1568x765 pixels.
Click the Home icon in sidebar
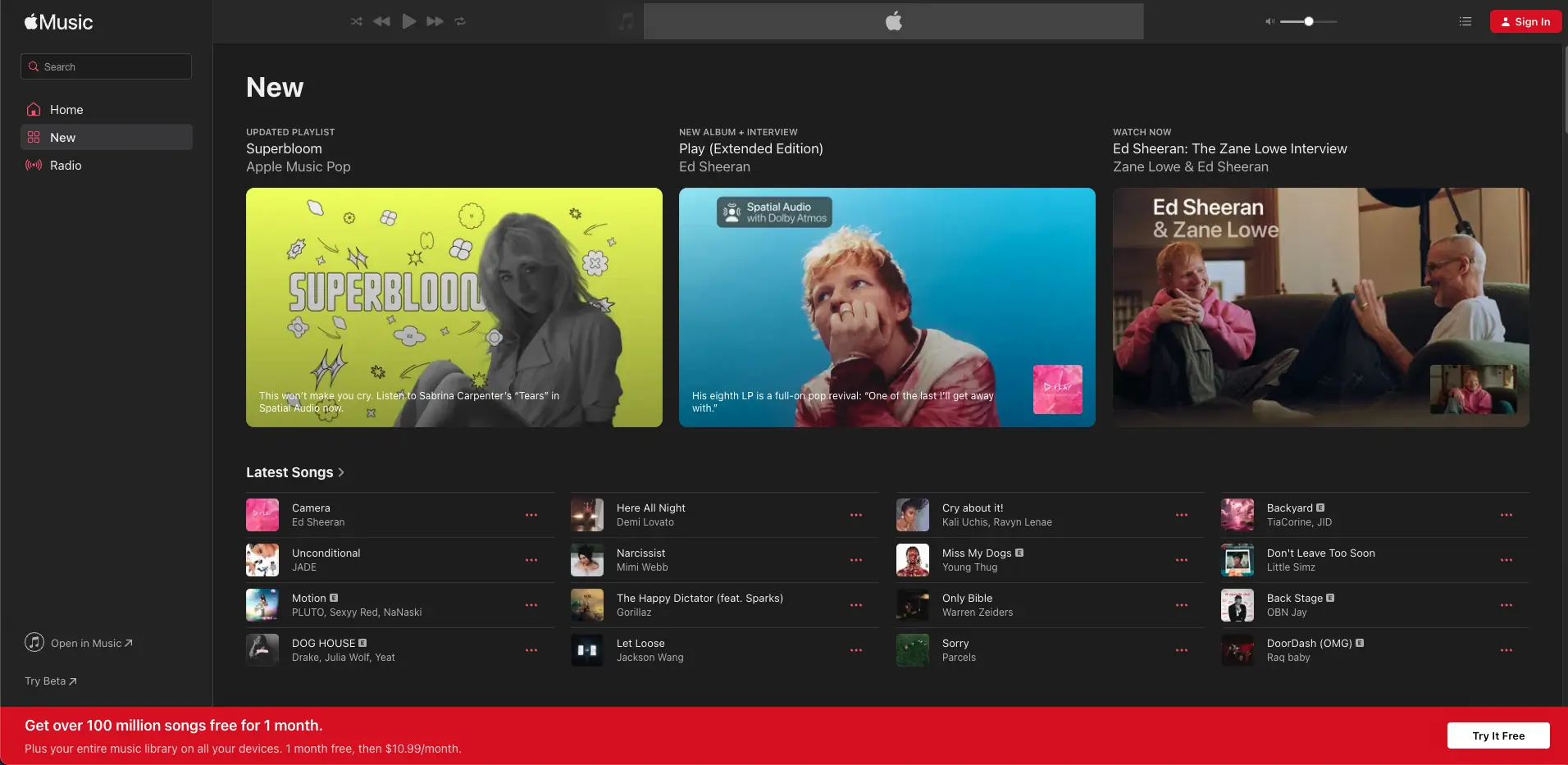click(x=34, y=110)
